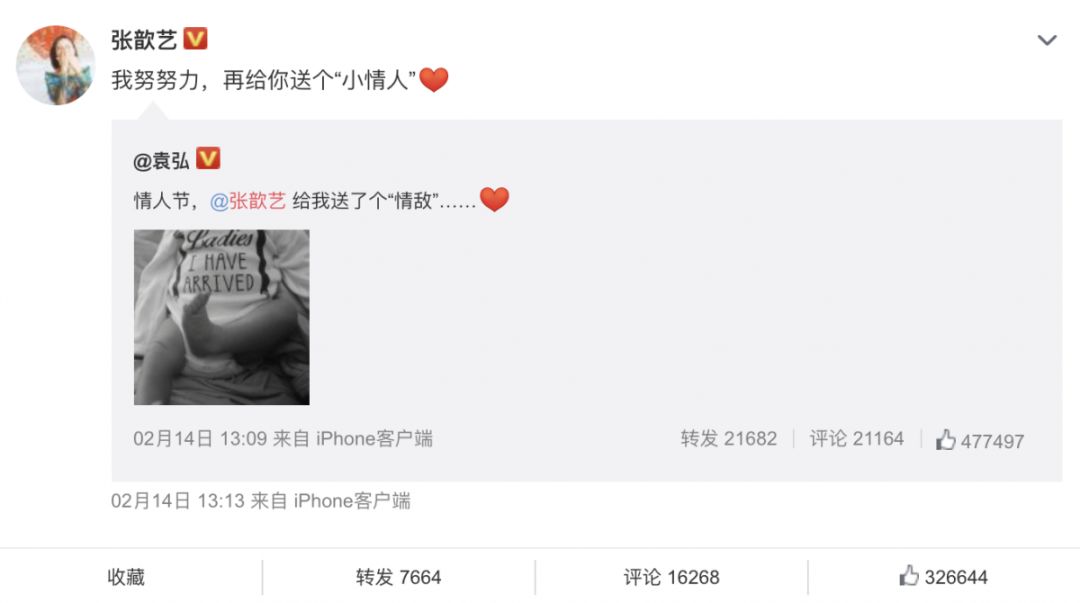This screenshot has width=1080, height=603.
Task: Like the quoted post with 477497 thumbs-up
Action: click(979, 440)
